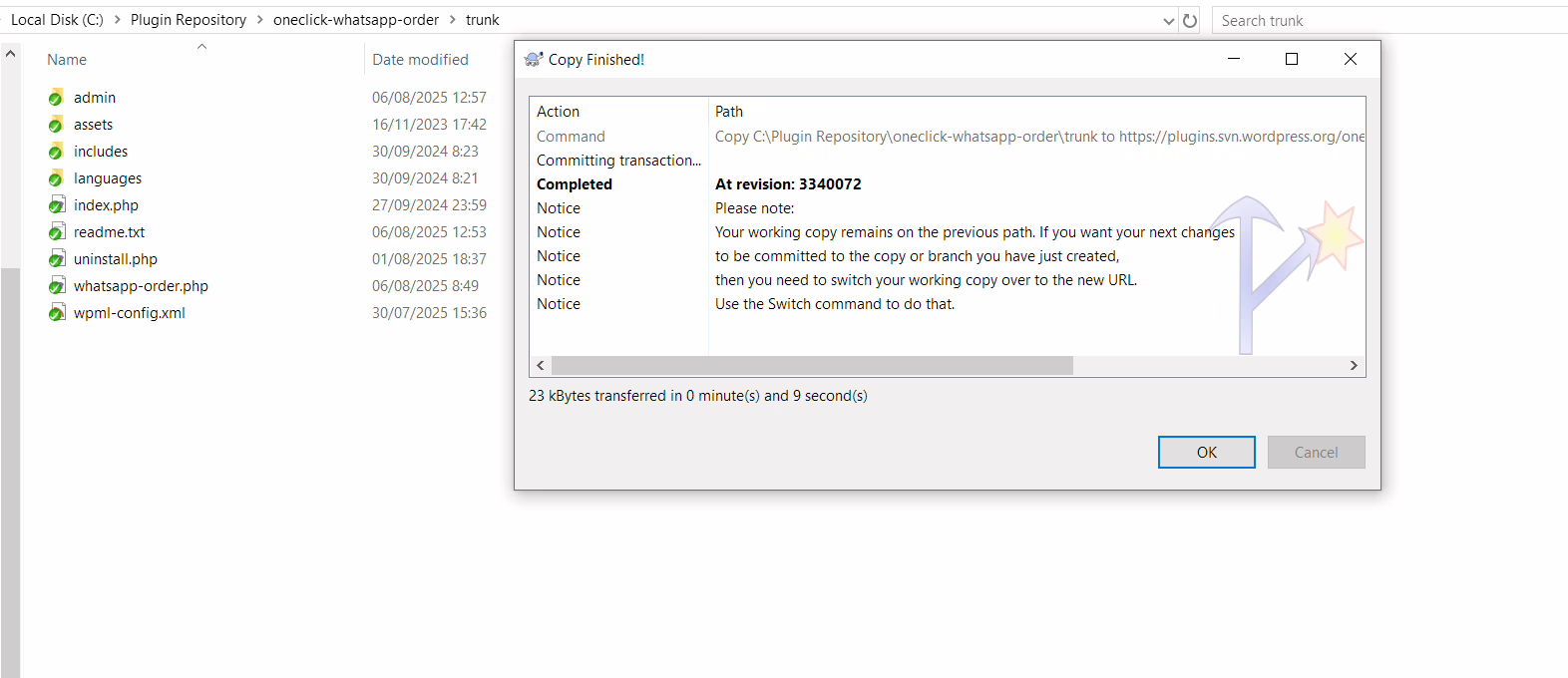Go to oneclick-whatsapp-order breadcrumb
The image size is (1568, 678).
point(356,20)
